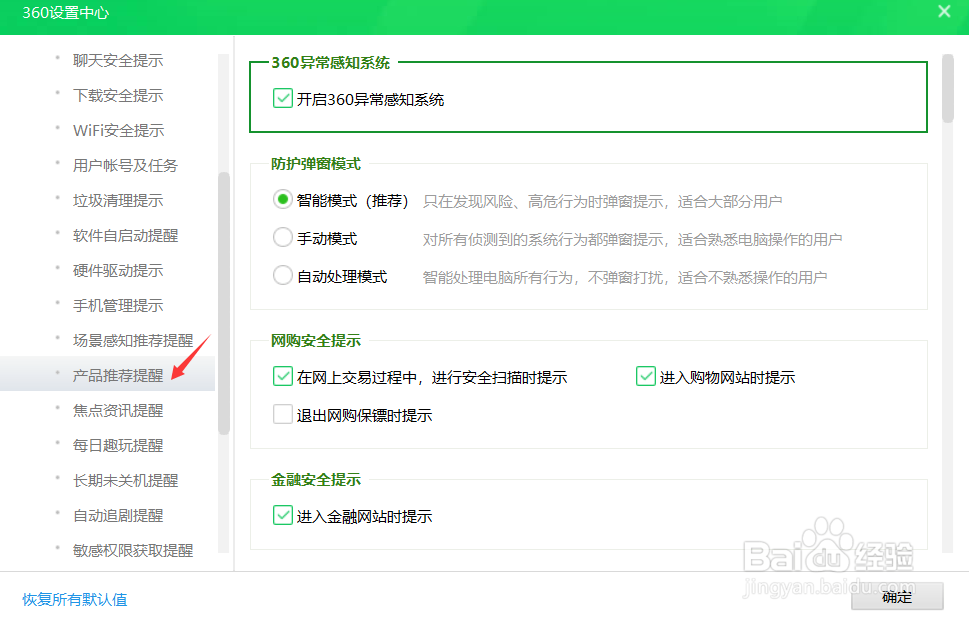Uncheck 在网上交易过程中，进行安全扫描时提示
This screenshot has width=969, height=620.
pyautogui.click(x=282, y=376)
